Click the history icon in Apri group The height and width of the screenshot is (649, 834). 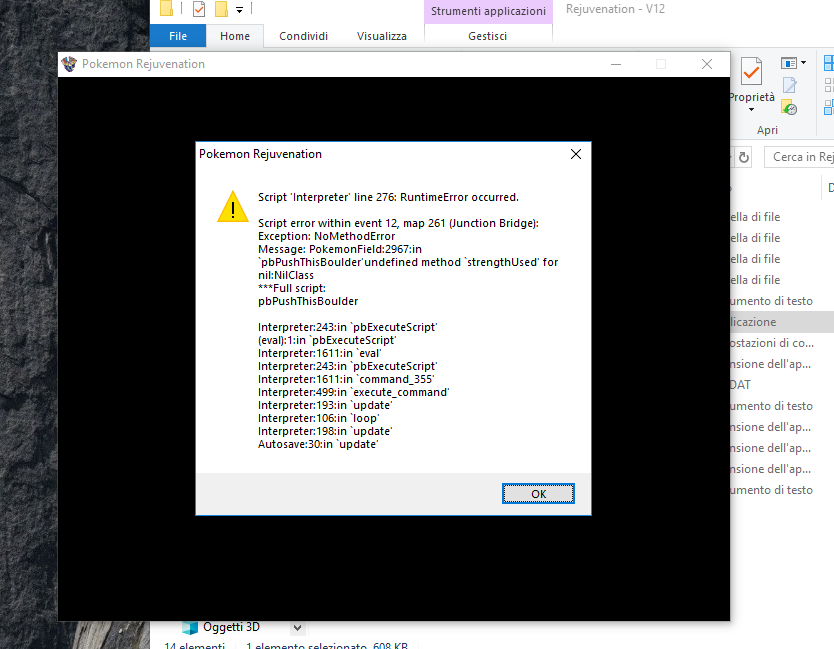789,106
